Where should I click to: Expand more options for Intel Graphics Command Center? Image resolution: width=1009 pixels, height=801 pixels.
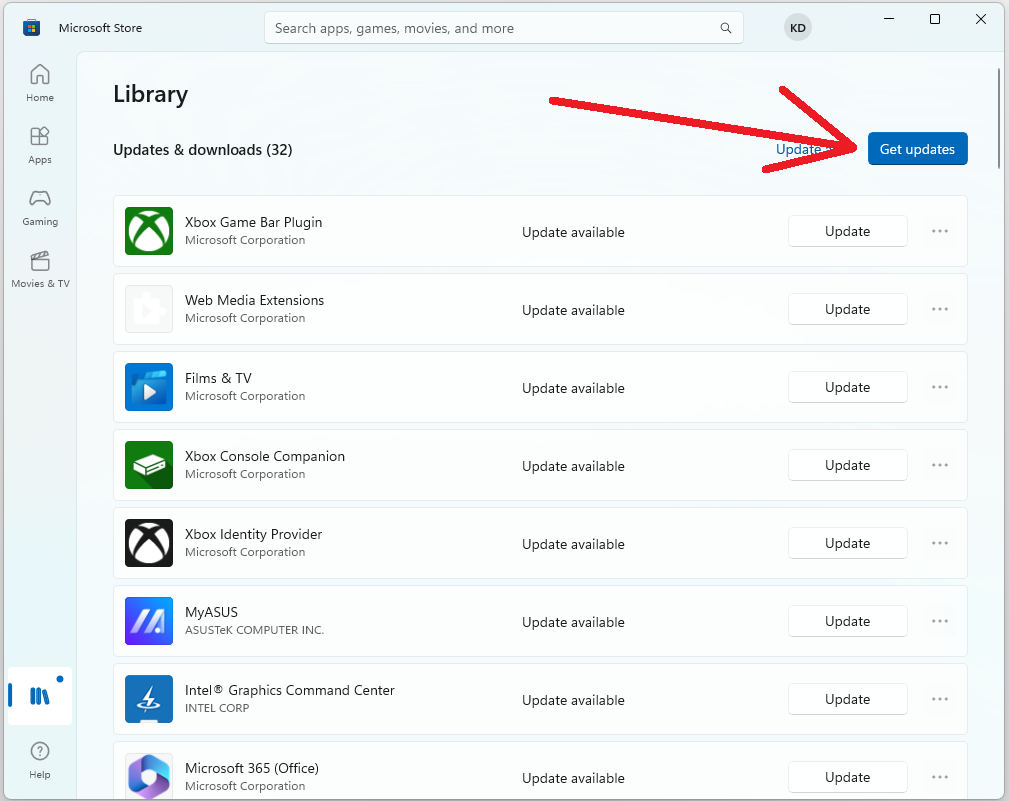point(939,699)
